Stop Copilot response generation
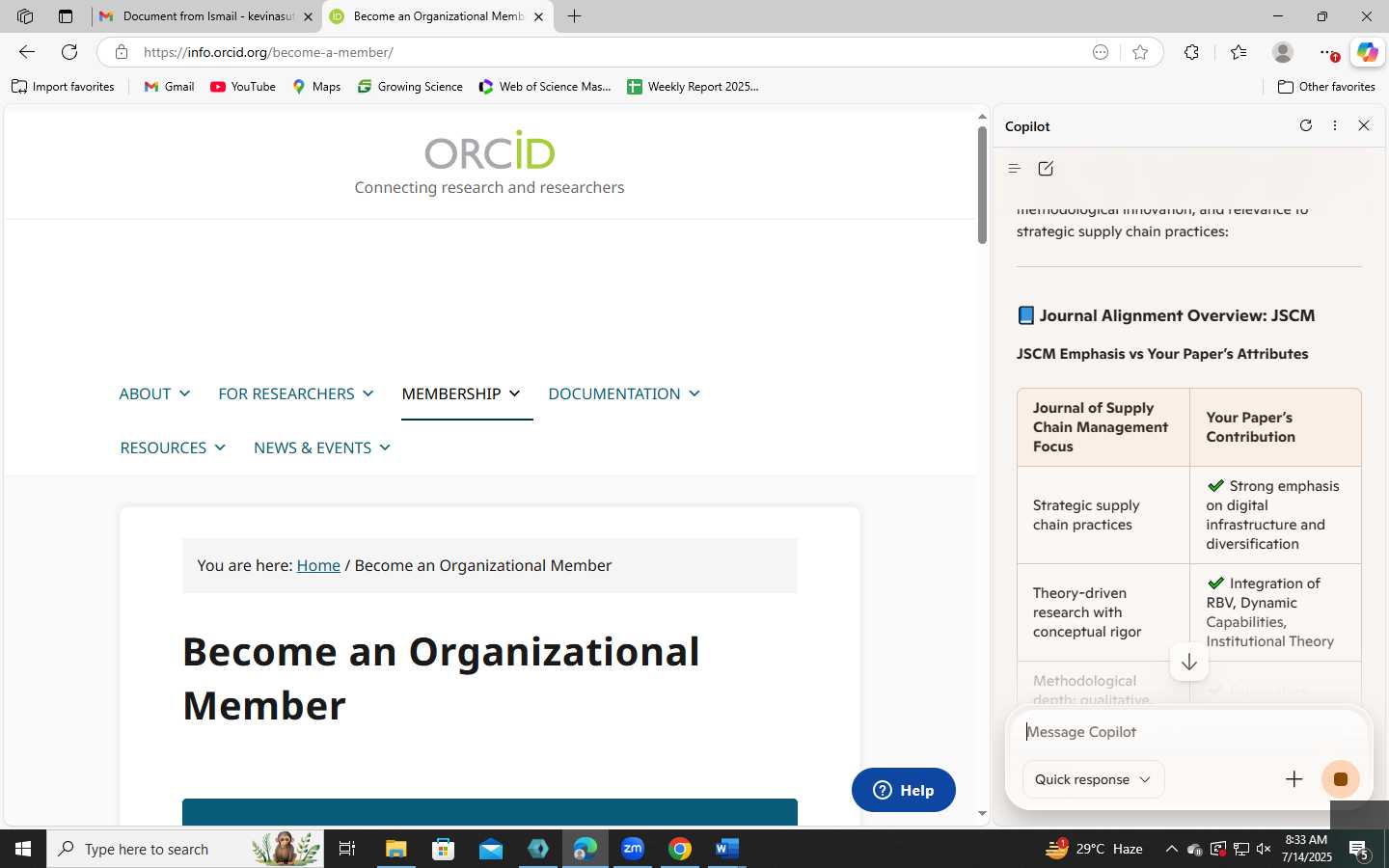 pyautogui.click(x=1341, y=779)
